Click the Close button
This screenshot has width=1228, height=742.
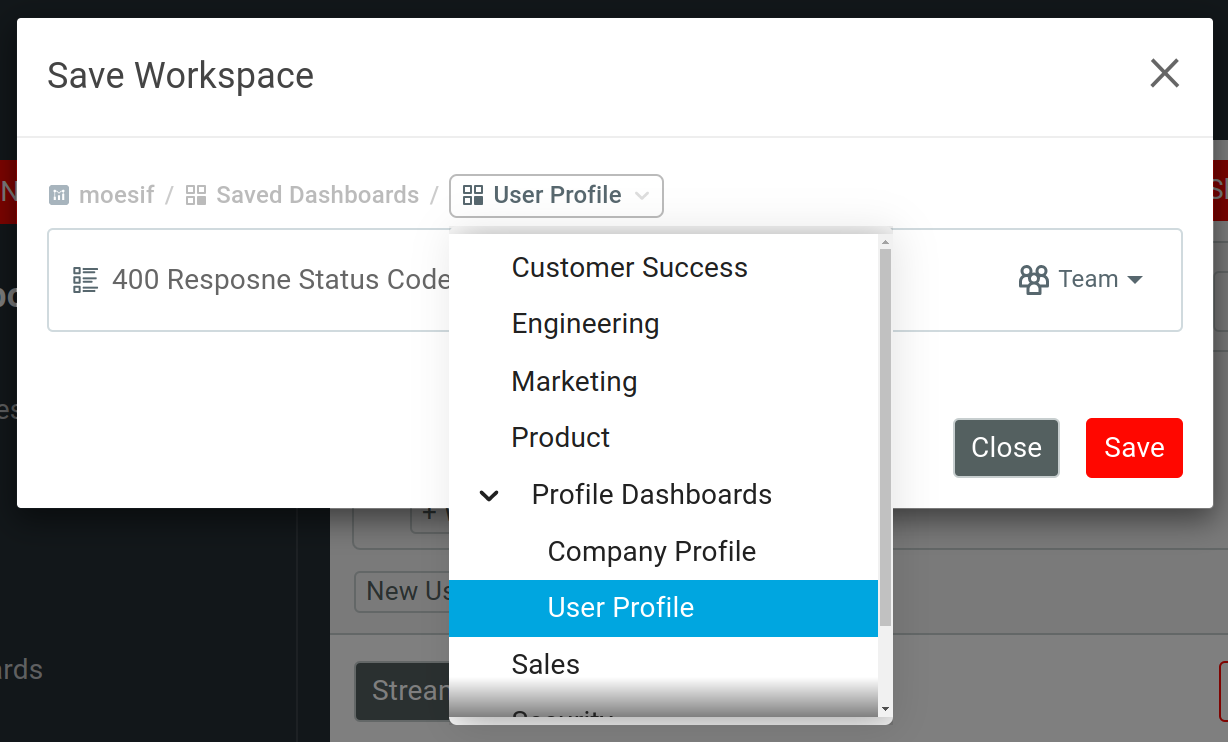[1006, 447]
